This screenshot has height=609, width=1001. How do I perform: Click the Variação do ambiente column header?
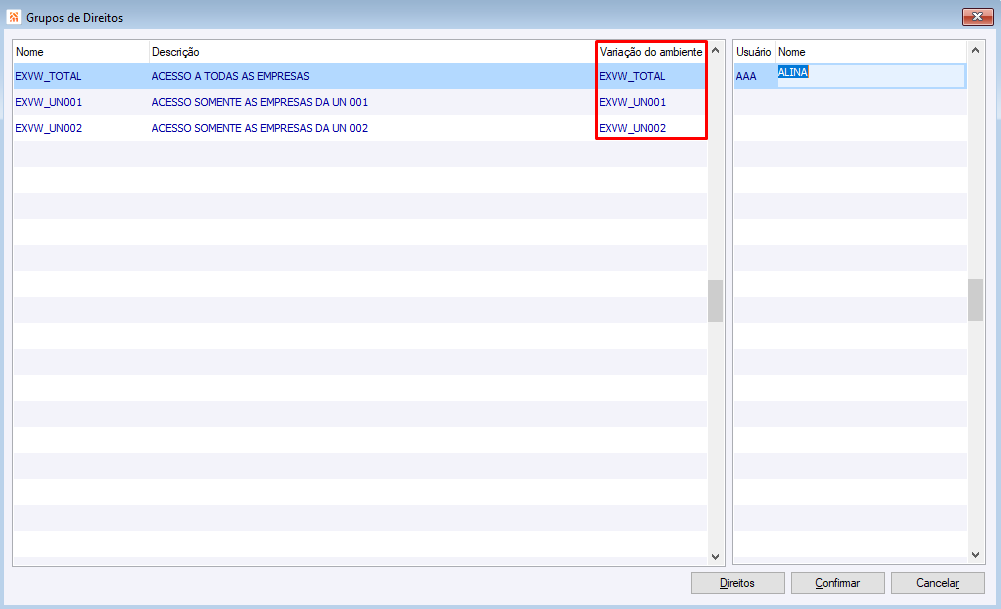pyautogui.click(x=651, y=52)
